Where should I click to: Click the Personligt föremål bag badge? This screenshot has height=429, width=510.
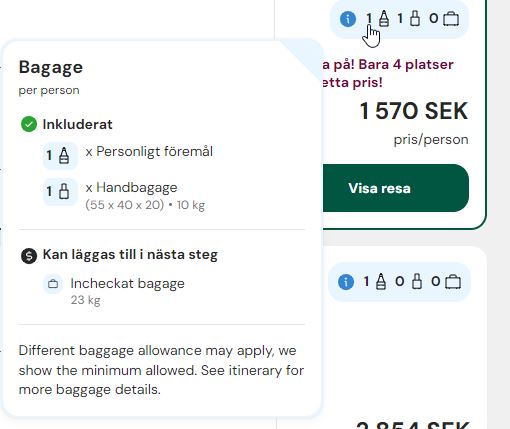pyautogui.click(x=60, y=156)
